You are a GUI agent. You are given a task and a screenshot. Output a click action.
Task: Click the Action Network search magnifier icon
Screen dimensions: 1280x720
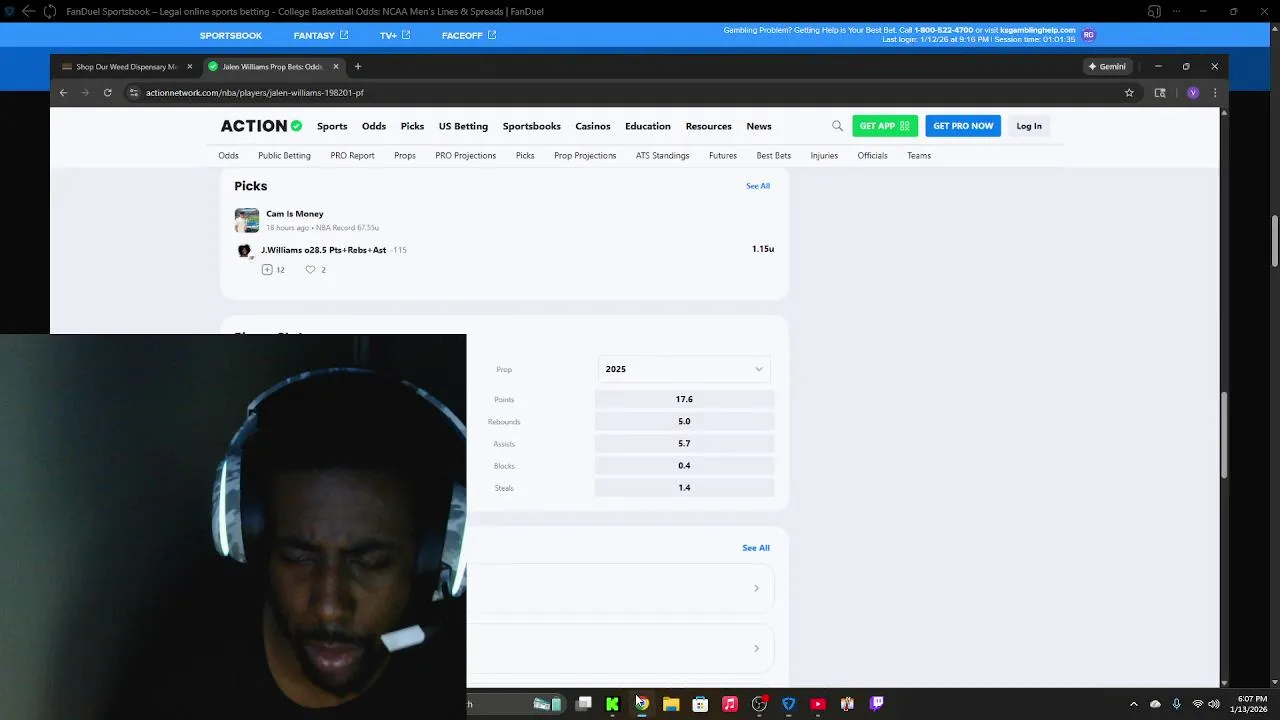[x=837, y=126]
